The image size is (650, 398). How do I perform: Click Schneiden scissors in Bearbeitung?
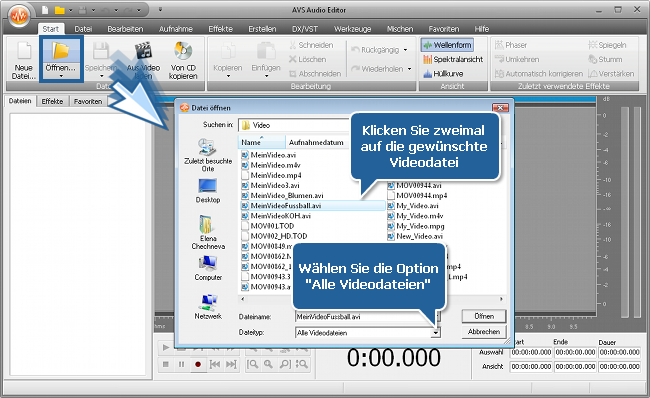(311, 45)
